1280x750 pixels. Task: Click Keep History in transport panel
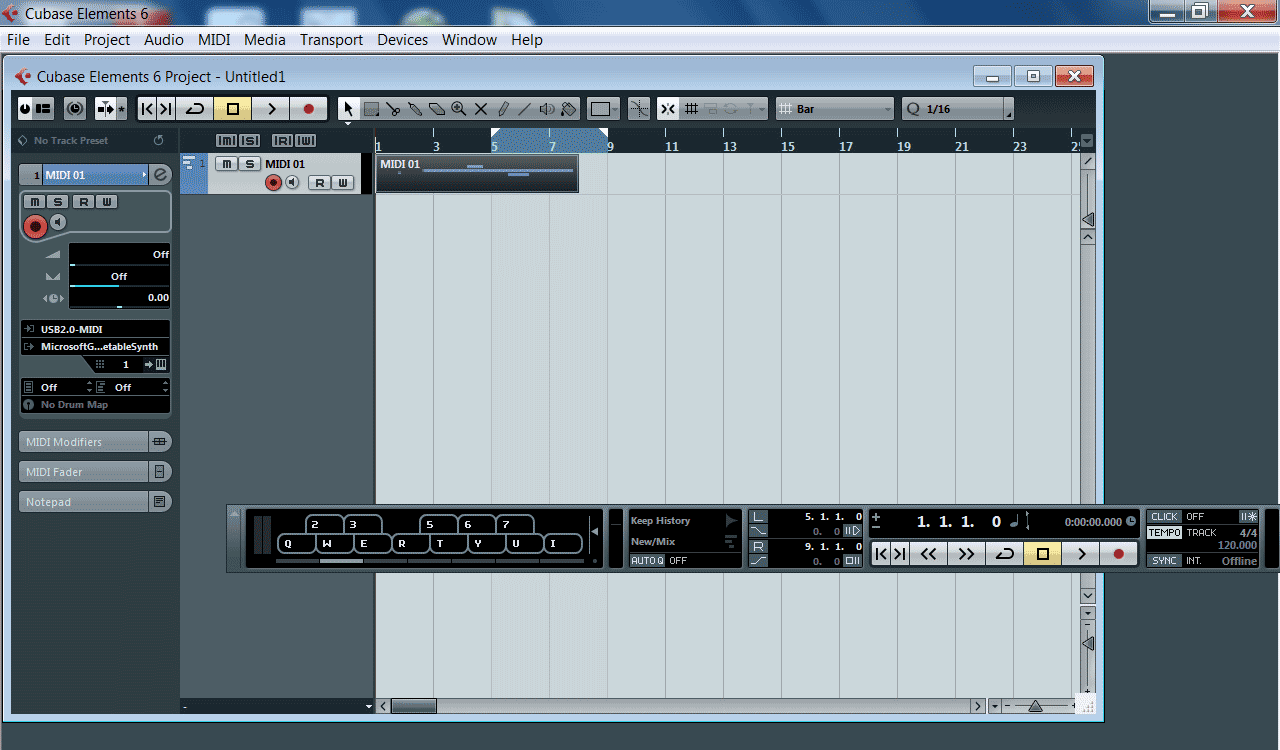(x=660, y=520)
